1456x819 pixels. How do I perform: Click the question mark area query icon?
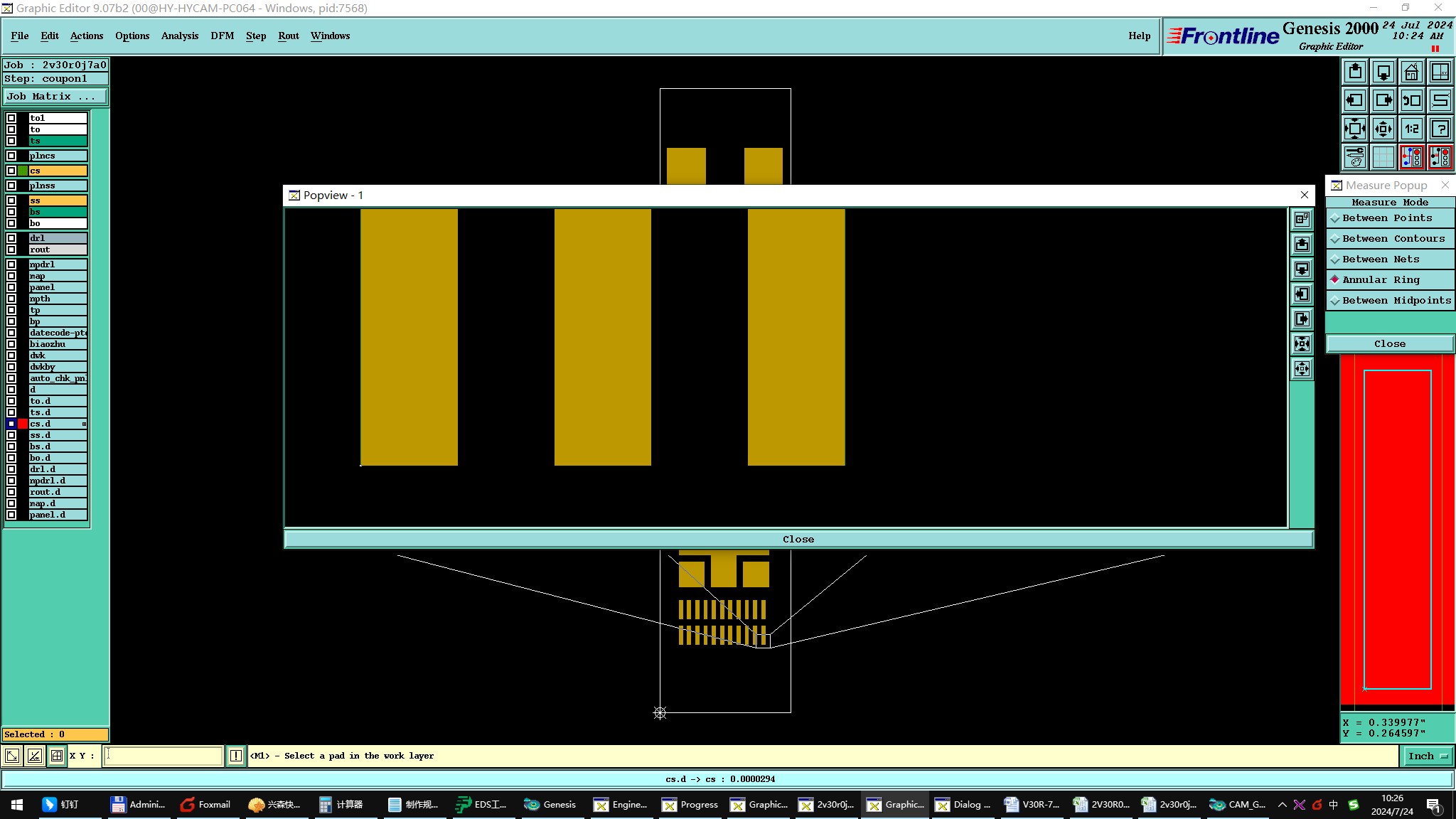(1440, 129)
